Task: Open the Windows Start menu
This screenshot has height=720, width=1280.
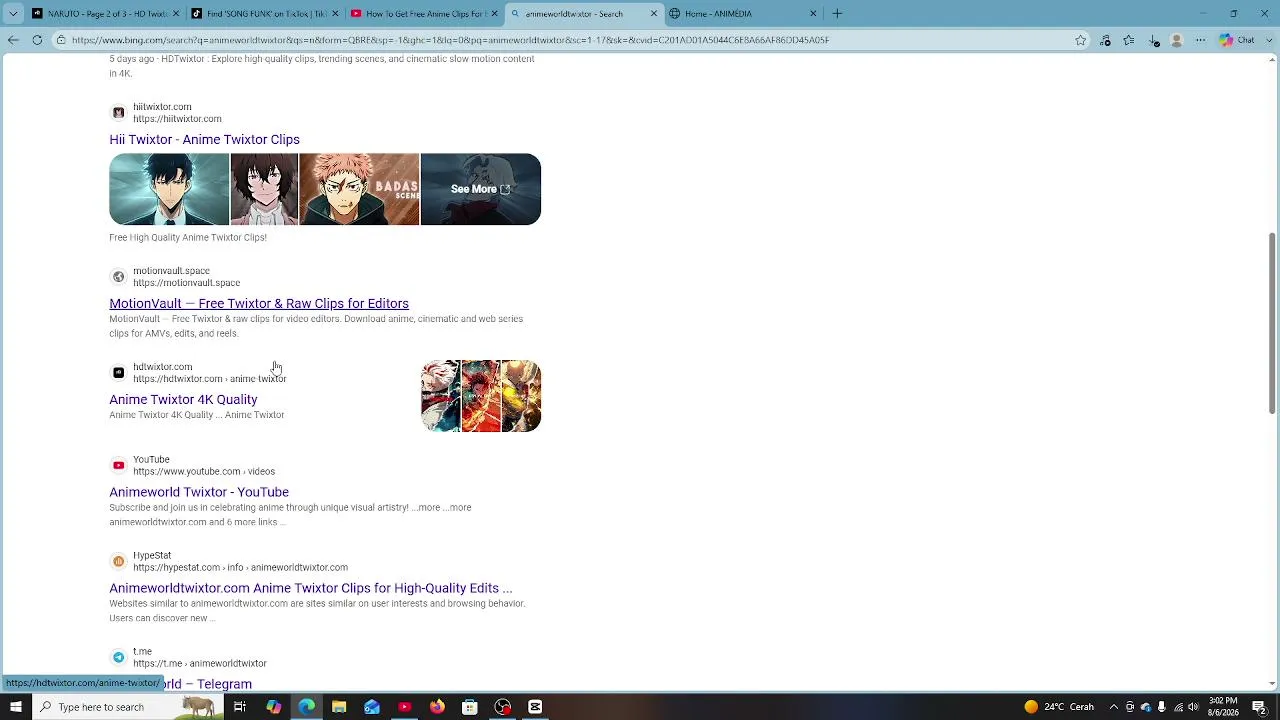Action: [x=15, y=707]
